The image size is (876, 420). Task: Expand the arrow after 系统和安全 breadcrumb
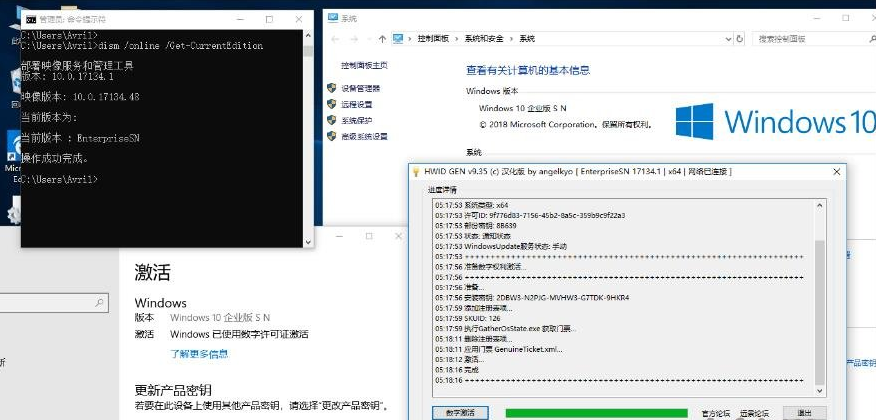click(x=511, y=39)
